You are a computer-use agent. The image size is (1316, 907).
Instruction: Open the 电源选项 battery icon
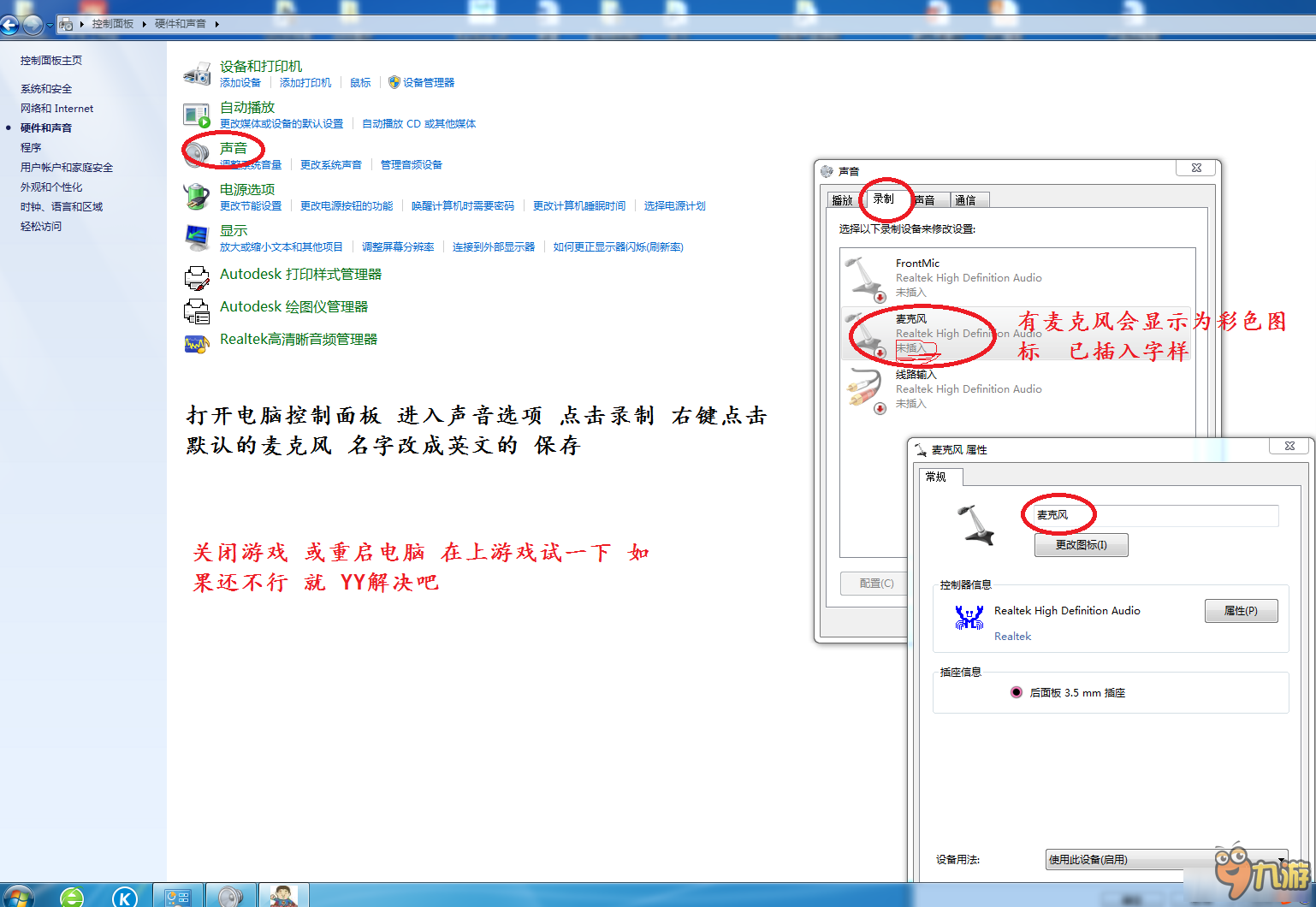(197, 197)
